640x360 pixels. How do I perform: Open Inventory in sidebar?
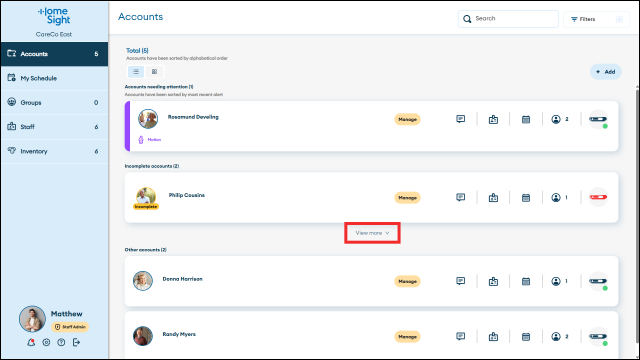pyautogui.click(x=54, y=151)
